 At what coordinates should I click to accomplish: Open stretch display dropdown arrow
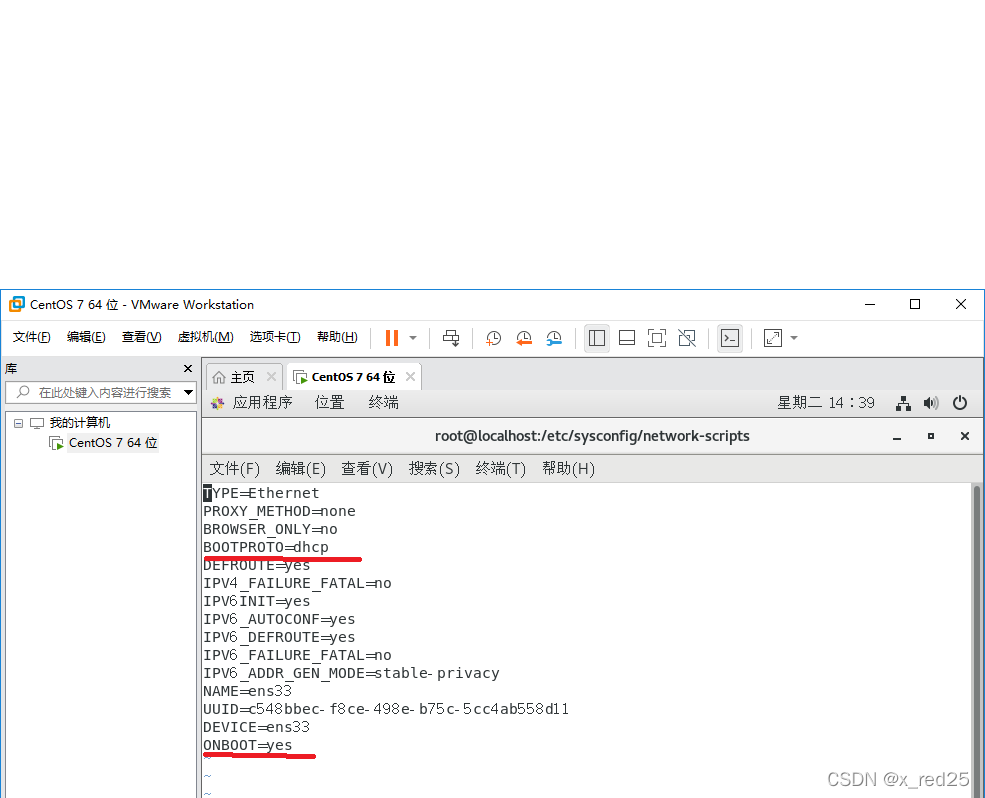794,338
